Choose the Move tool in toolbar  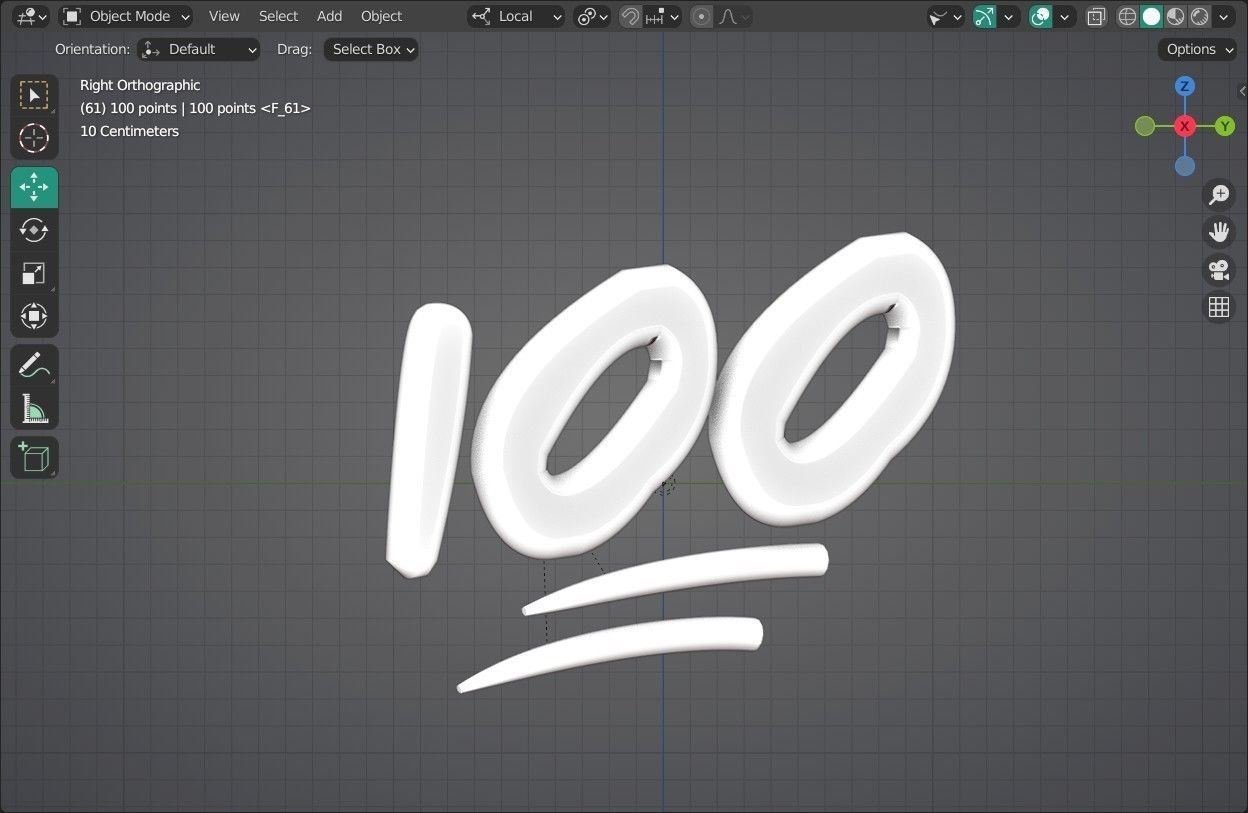pos(34,187)
